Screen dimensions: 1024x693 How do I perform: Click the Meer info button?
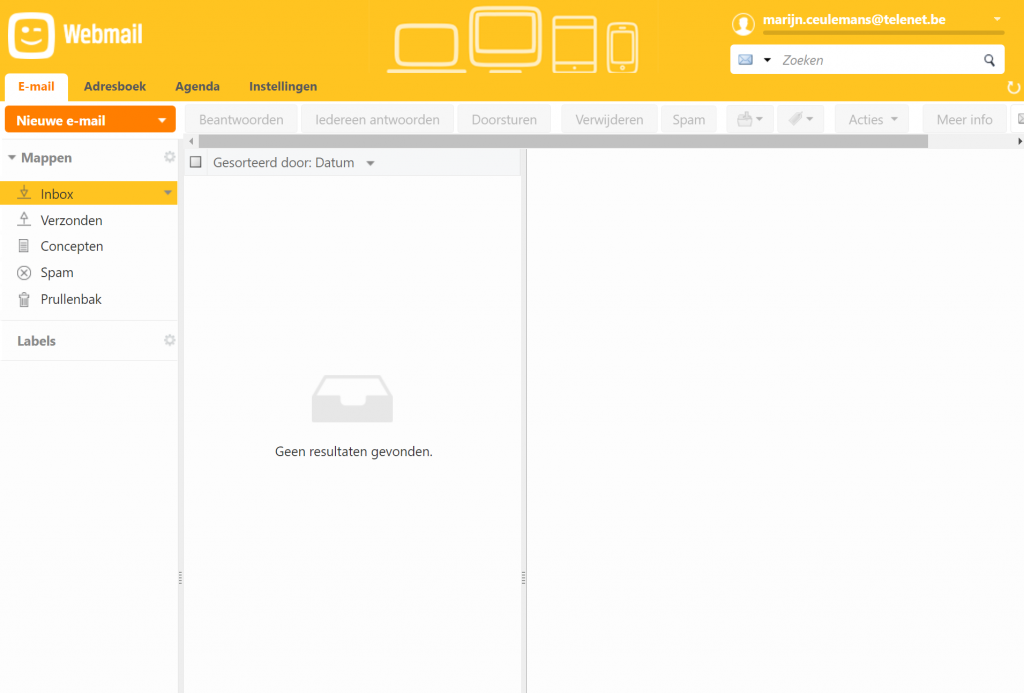tap(965, 120)
